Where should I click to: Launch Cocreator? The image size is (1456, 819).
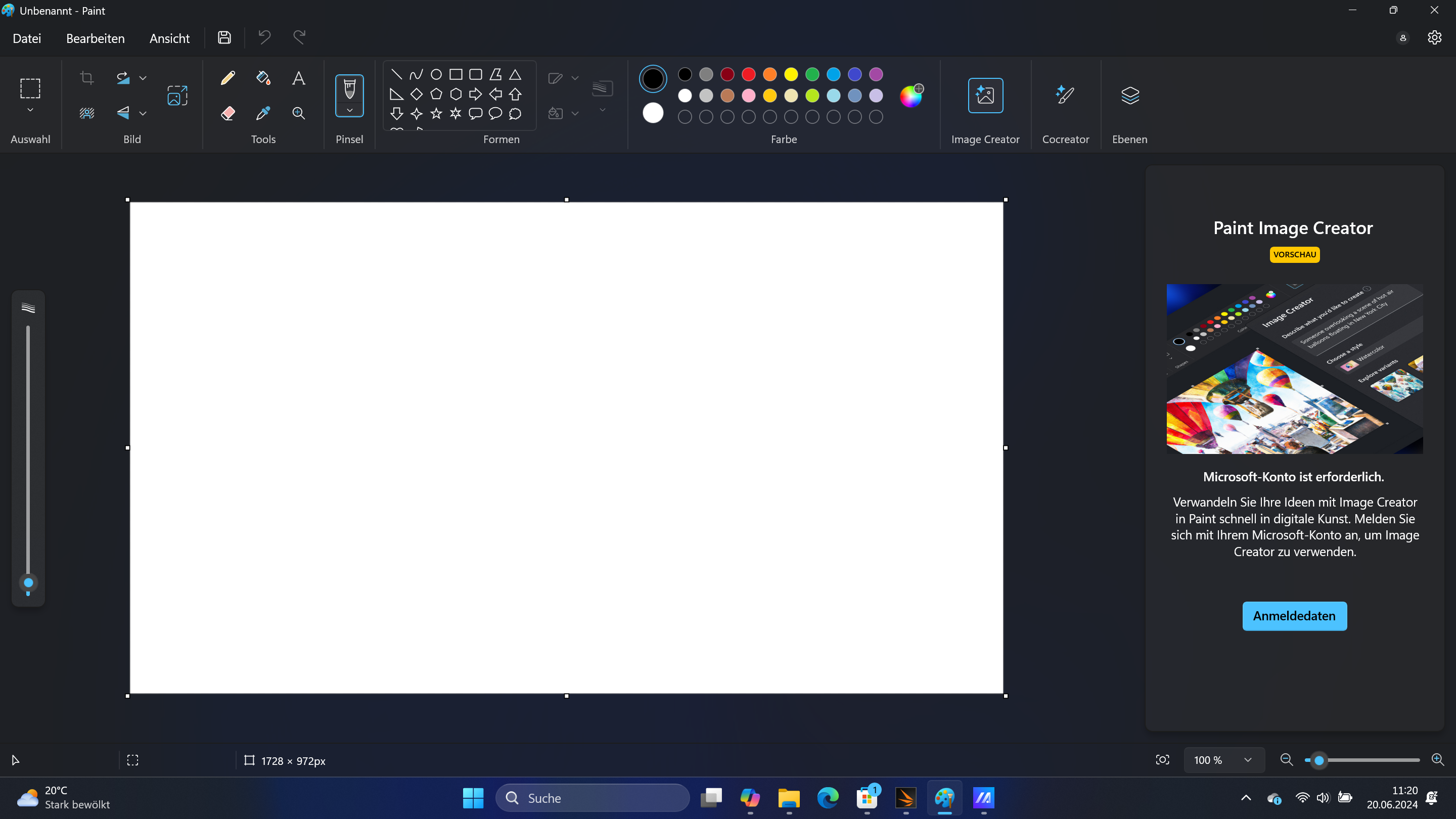(1065, 95)
